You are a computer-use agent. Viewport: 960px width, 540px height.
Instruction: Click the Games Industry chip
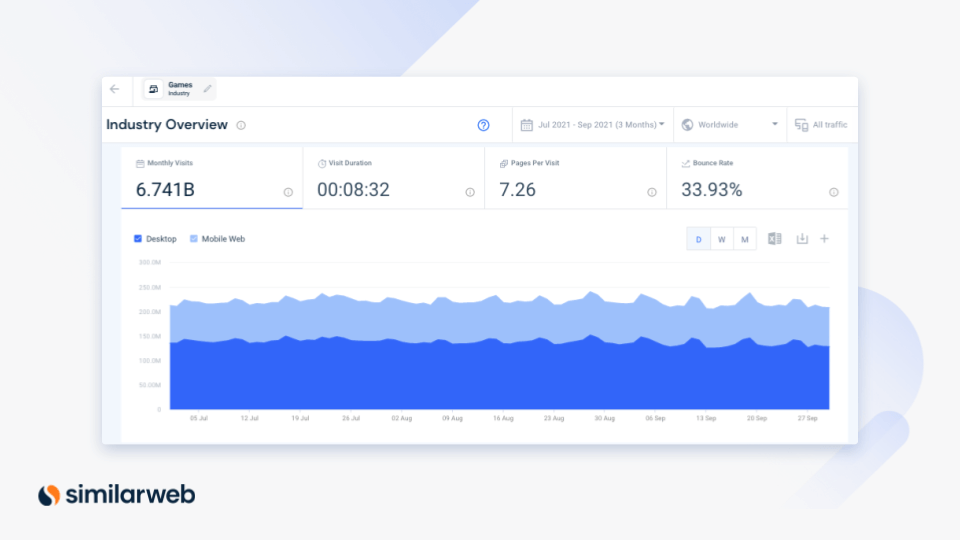179,89
